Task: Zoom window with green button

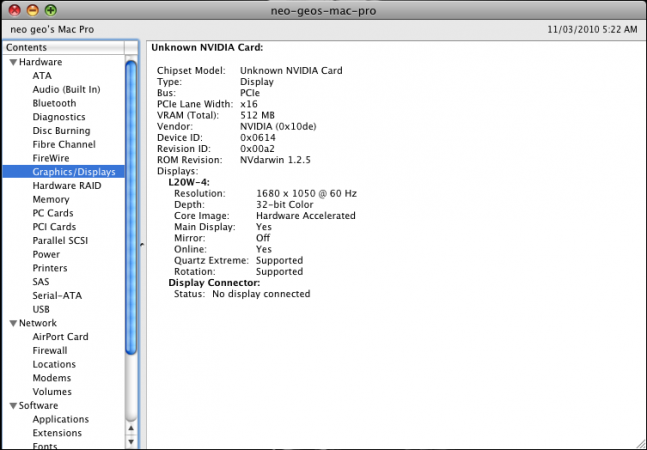Action: click(51, 10)
